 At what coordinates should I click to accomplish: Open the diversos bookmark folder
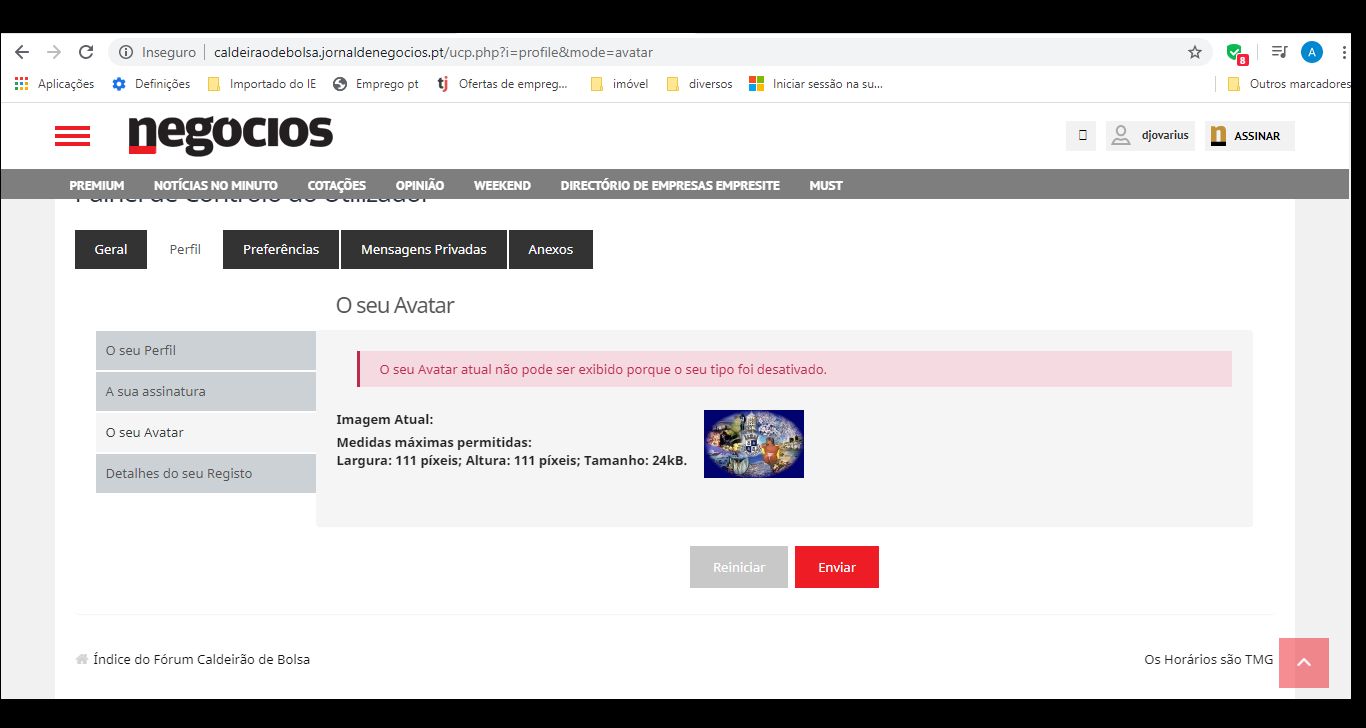(700, 84)
